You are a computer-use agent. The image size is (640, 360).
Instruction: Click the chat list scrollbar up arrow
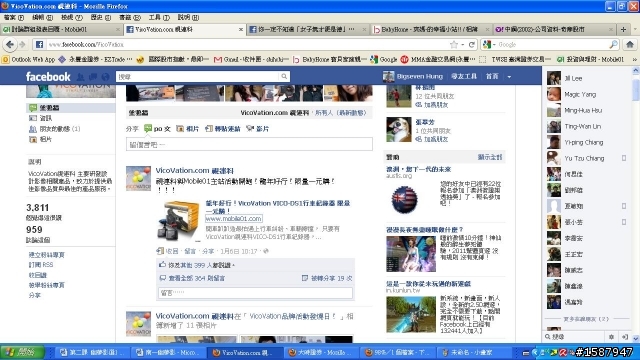(x=636, y=71)
